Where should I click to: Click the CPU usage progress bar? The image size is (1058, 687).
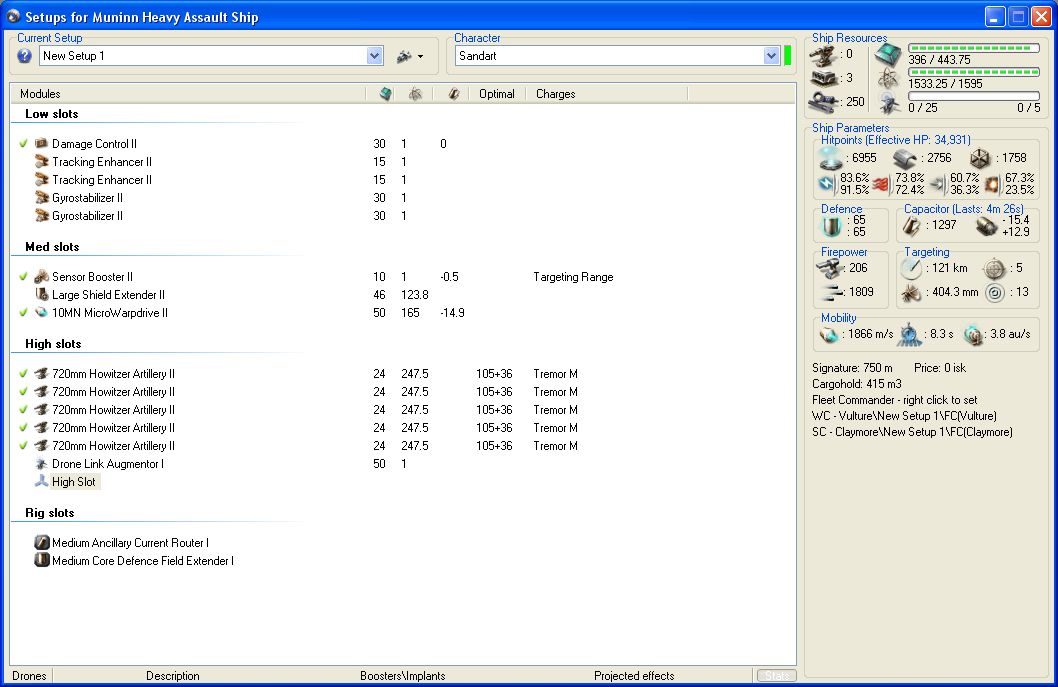click(974, 48)
